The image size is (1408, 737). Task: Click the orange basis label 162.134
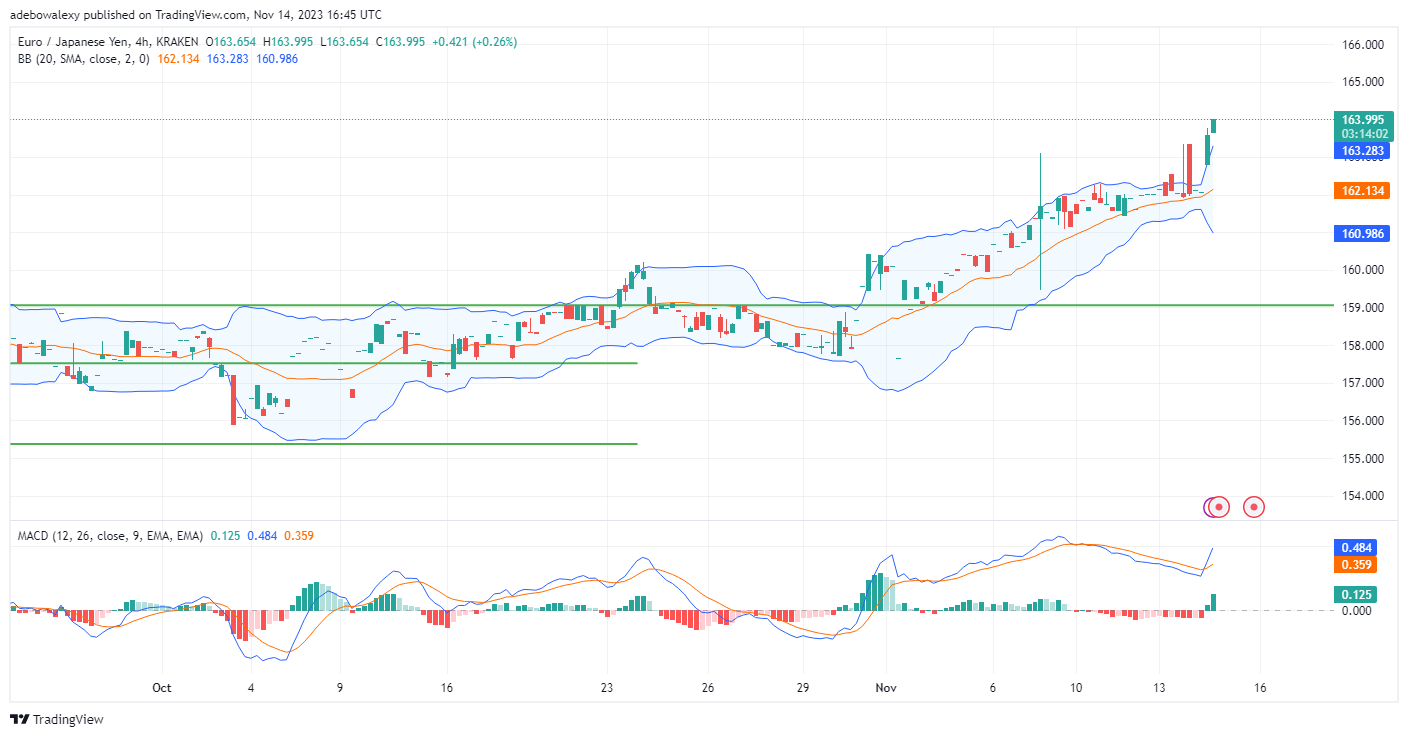(1362, 190)
